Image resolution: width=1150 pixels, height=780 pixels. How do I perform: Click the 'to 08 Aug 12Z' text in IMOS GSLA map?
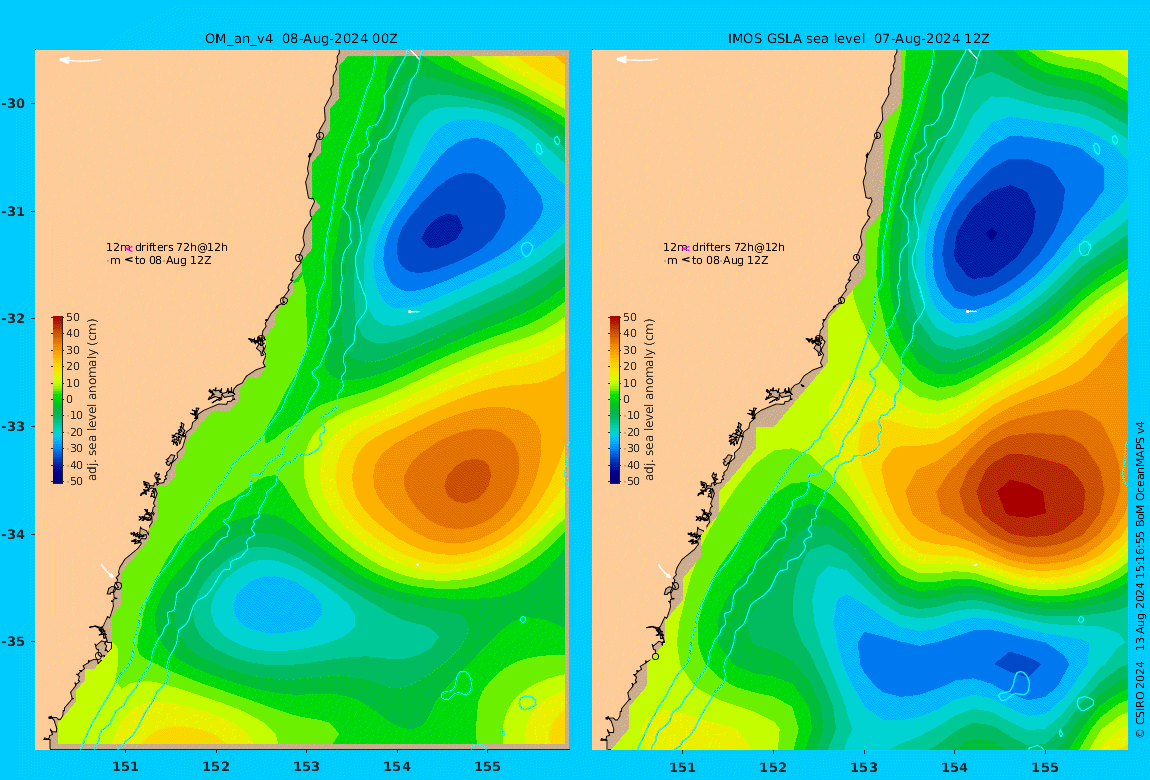coord(730,260)
